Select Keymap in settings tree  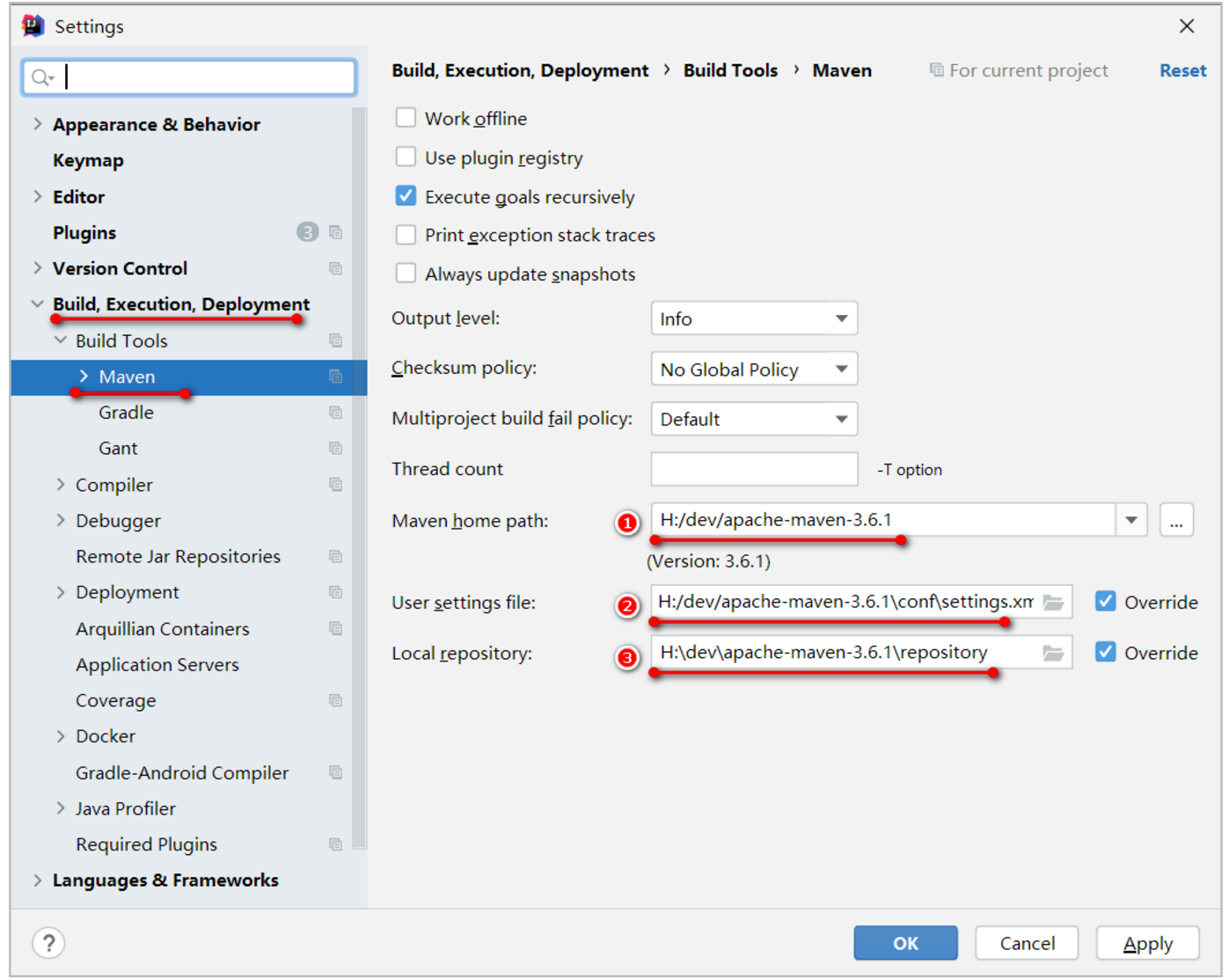click(88, 160)
